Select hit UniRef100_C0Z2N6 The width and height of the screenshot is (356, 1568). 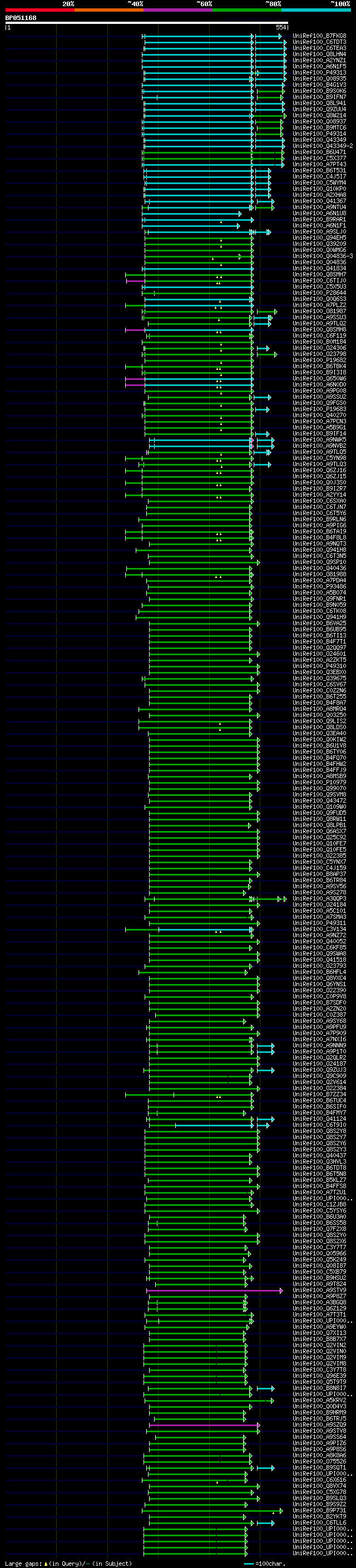click(319, 691)
